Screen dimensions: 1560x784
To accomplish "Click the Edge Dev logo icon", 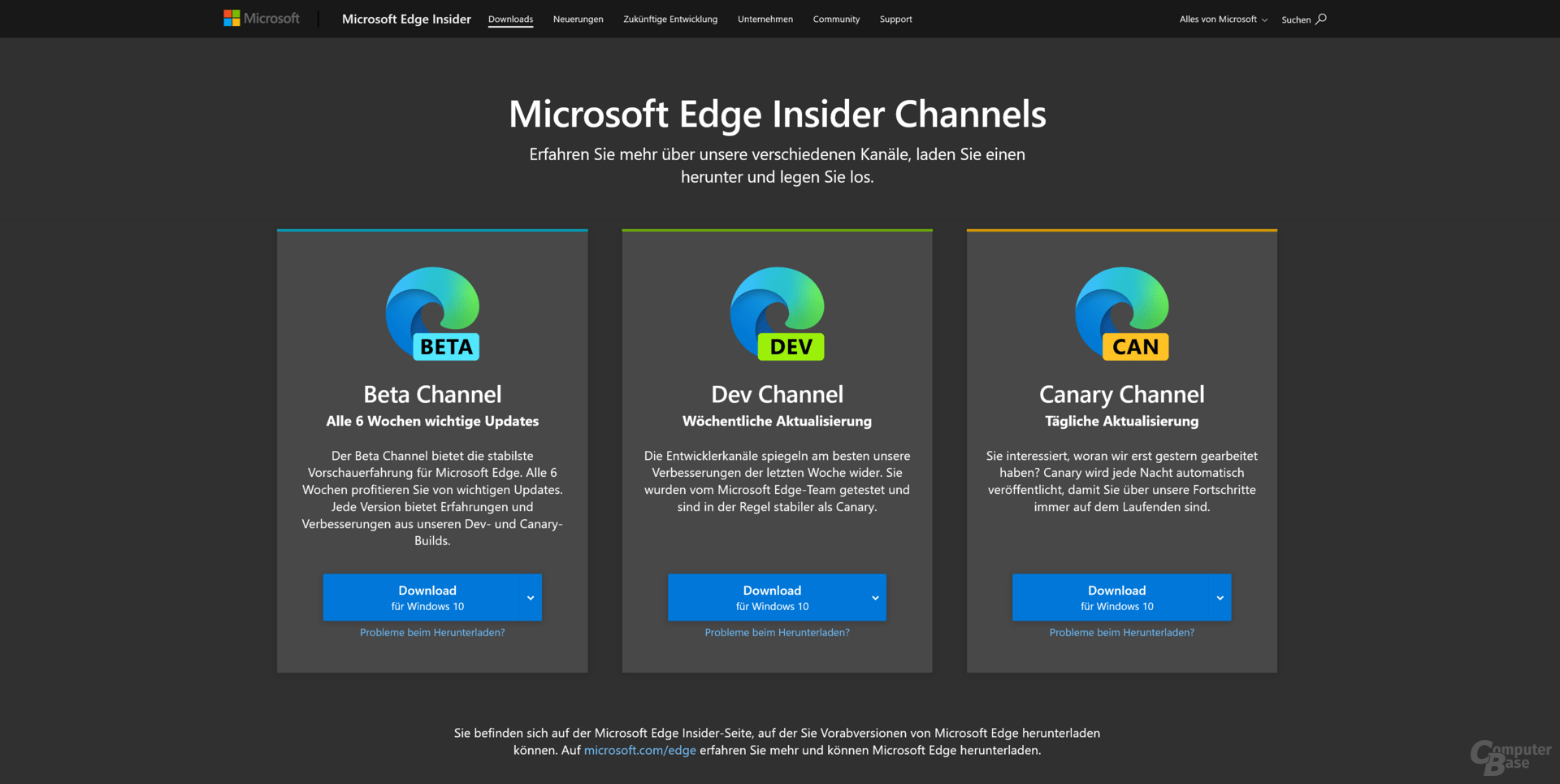I will (778, 314).
